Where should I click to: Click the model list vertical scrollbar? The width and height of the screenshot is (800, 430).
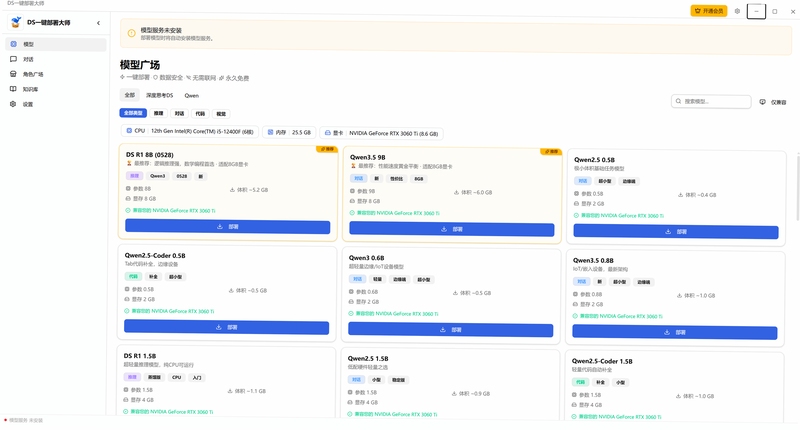click(x=797, y=189)
